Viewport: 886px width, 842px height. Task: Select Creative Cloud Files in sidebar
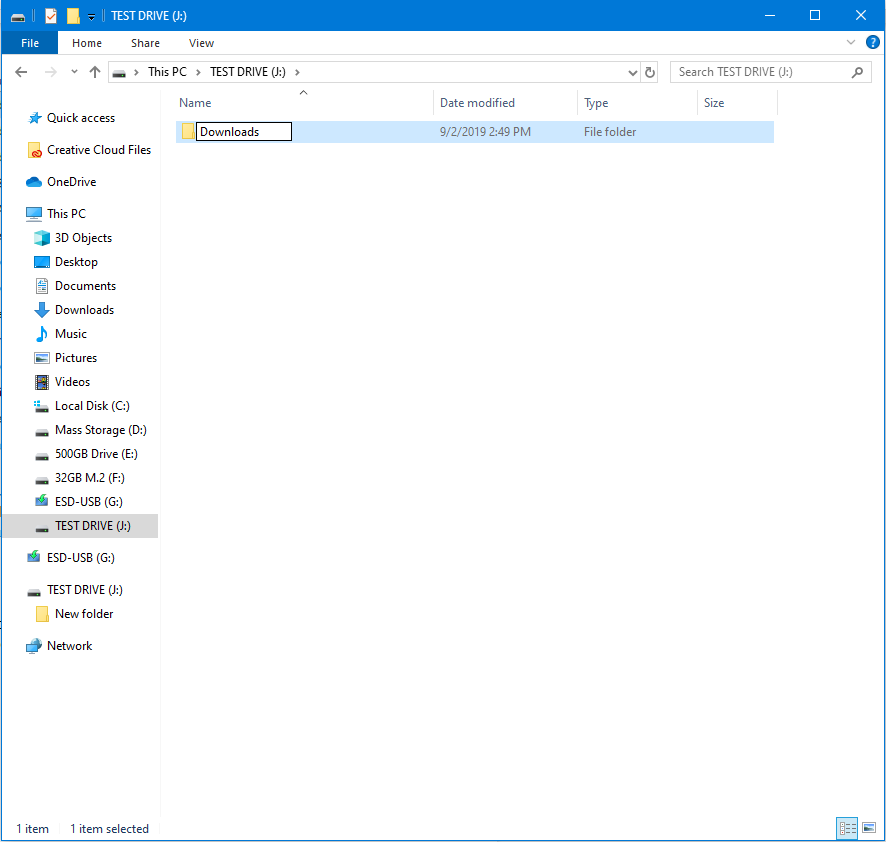(98, 150)
